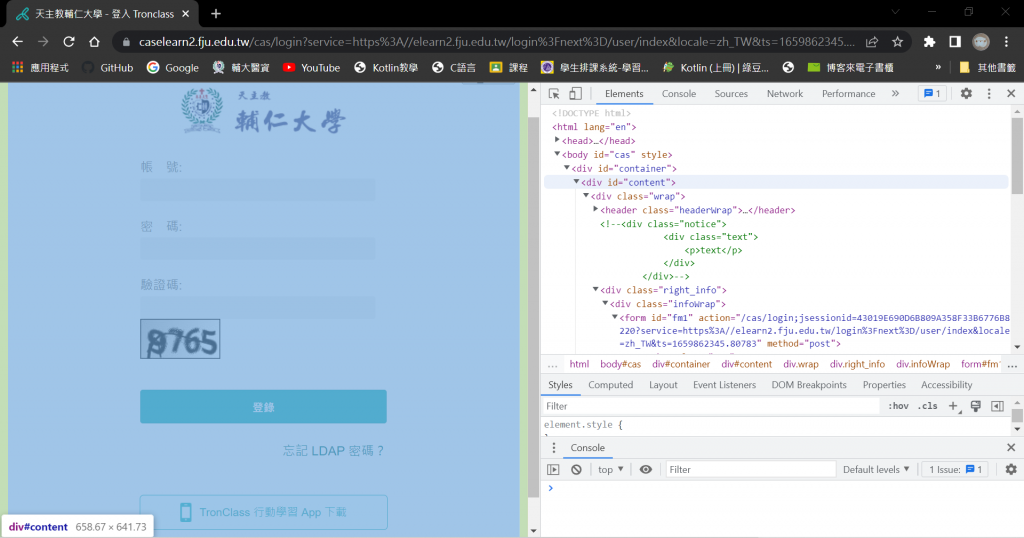
Task: Open the Chrome profile avatar
Action: click(x=981, y=42)
